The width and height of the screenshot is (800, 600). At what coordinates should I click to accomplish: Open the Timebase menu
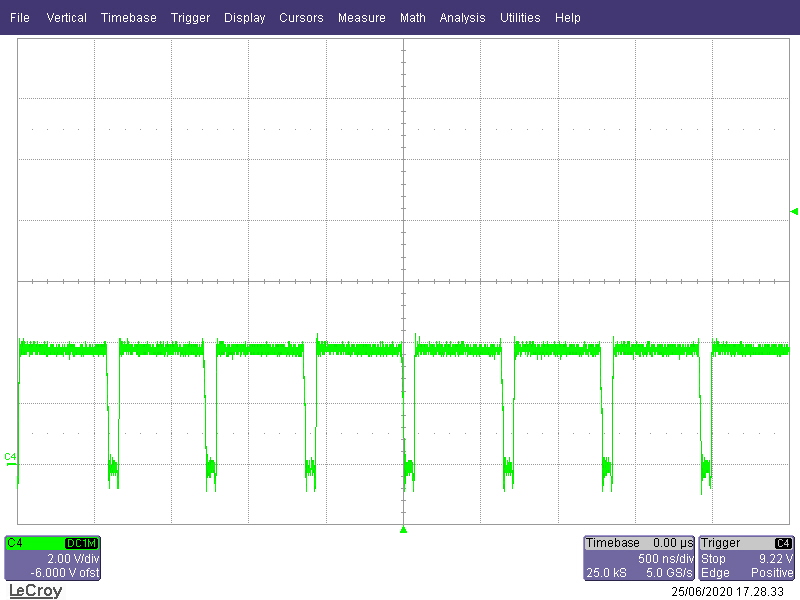click(x=129, y=18)
